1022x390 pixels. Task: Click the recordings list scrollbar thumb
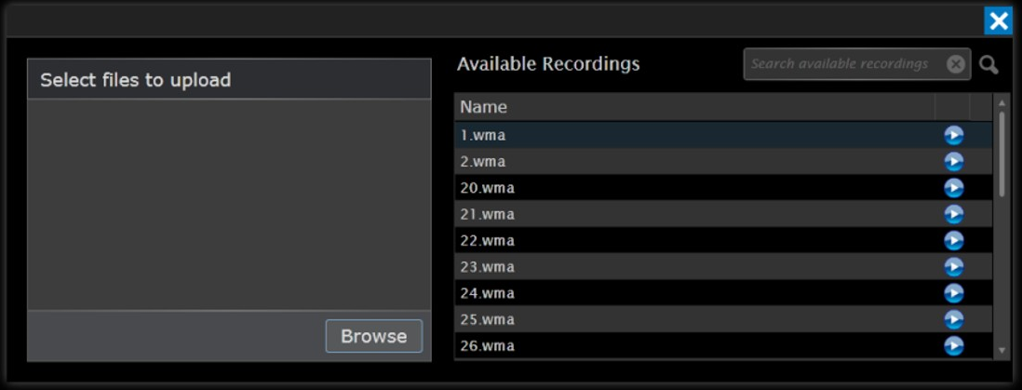tap(1002, 153)
